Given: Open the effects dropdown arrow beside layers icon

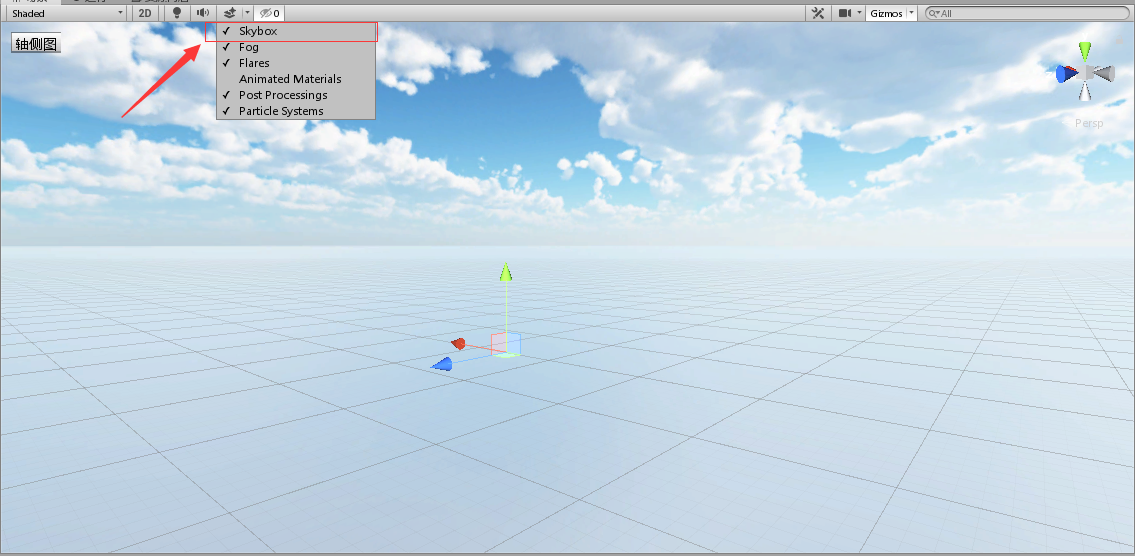Looking at the screenshot, I should (x=246, y=13).
